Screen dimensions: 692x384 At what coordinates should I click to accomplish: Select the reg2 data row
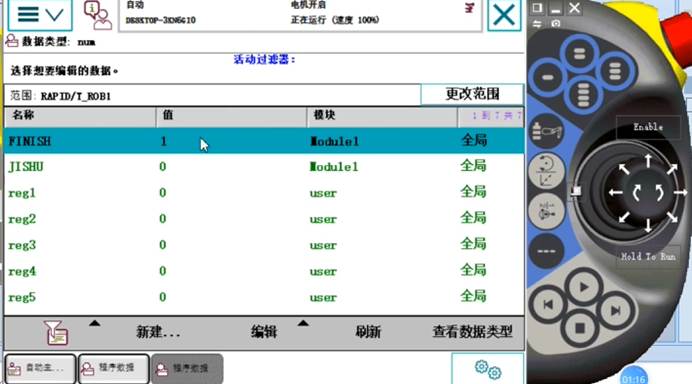[264, 219]
